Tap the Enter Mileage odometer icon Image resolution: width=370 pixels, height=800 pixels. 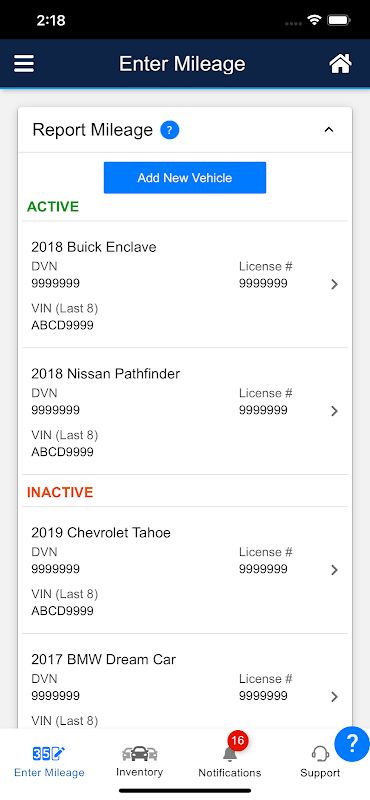(49, 753)
